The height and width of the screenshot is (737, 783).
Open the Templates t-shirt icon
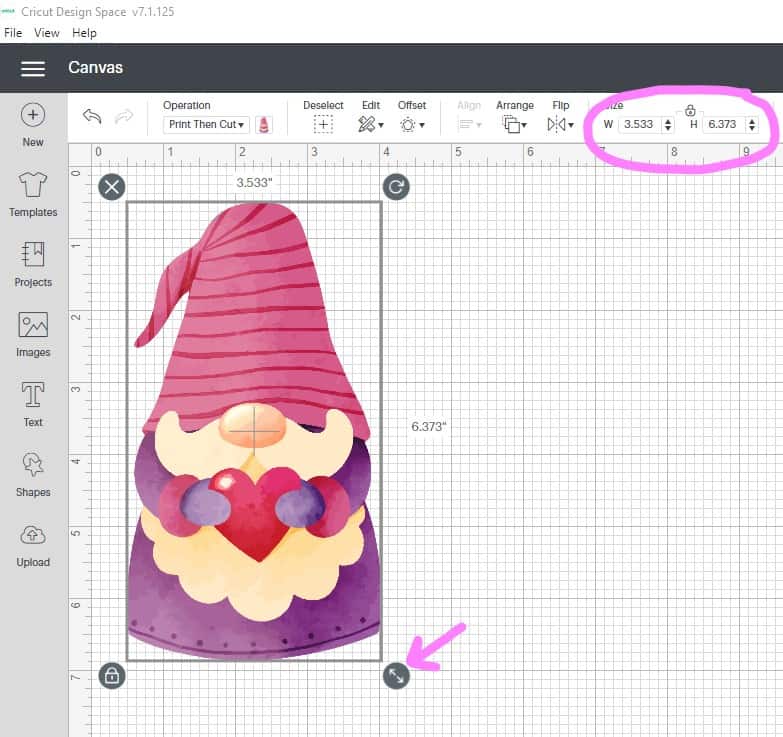click(33, 184)
